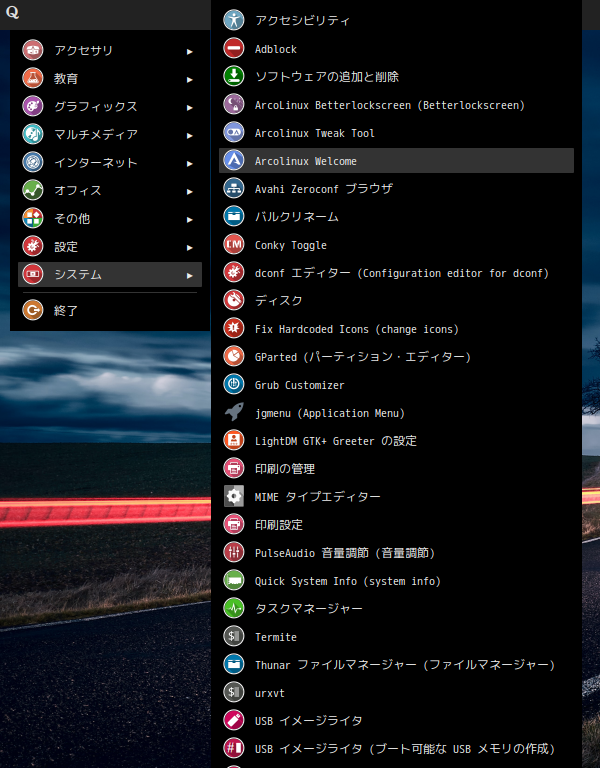Screen dimensions: 600x768
Task: Click the LightDM GTK+ Greeter icon
Action: pyautogui.click(x=234, y=440)
